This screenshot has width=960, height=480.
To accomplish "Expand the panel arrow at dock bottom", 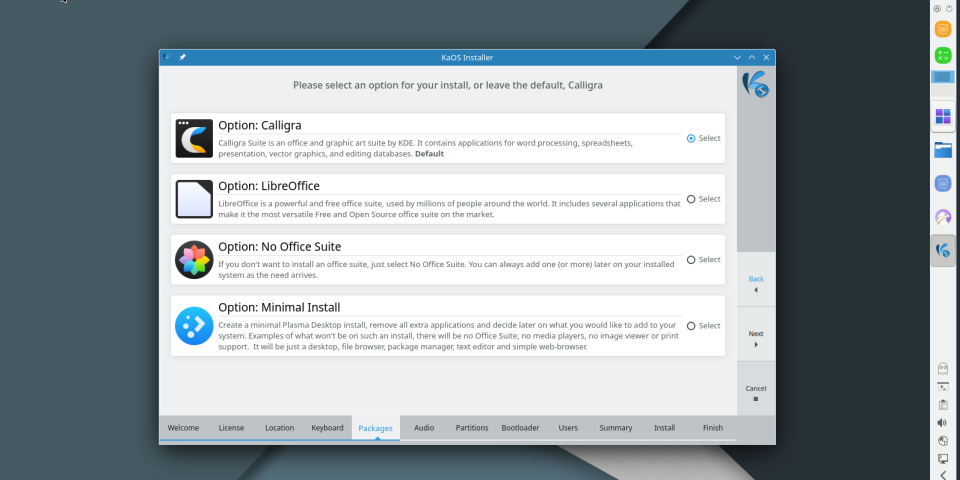I will 942,475.
